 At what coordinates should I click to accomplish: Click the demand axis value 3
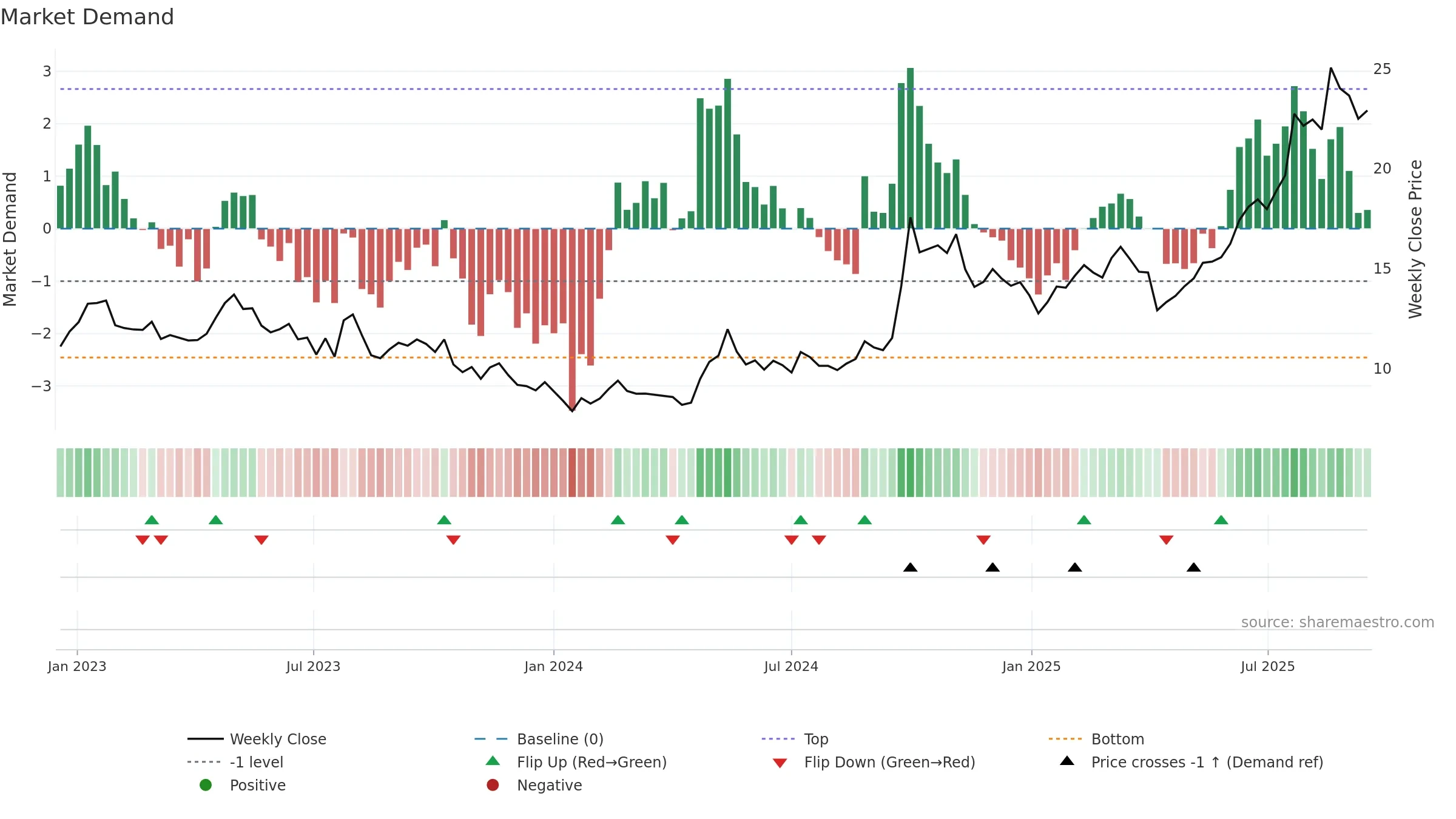(47, 72)
